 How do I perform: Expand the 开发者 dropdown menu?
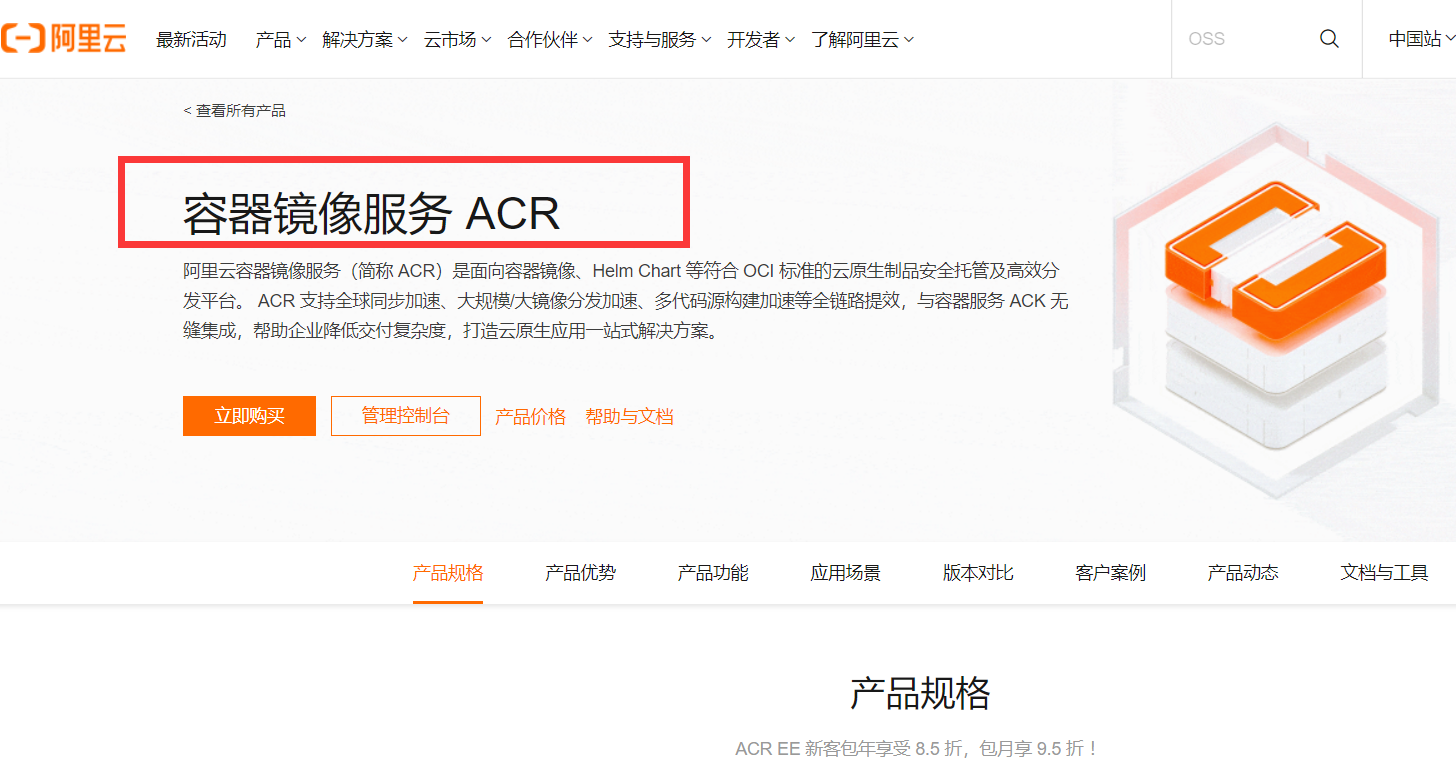point(761,40)
